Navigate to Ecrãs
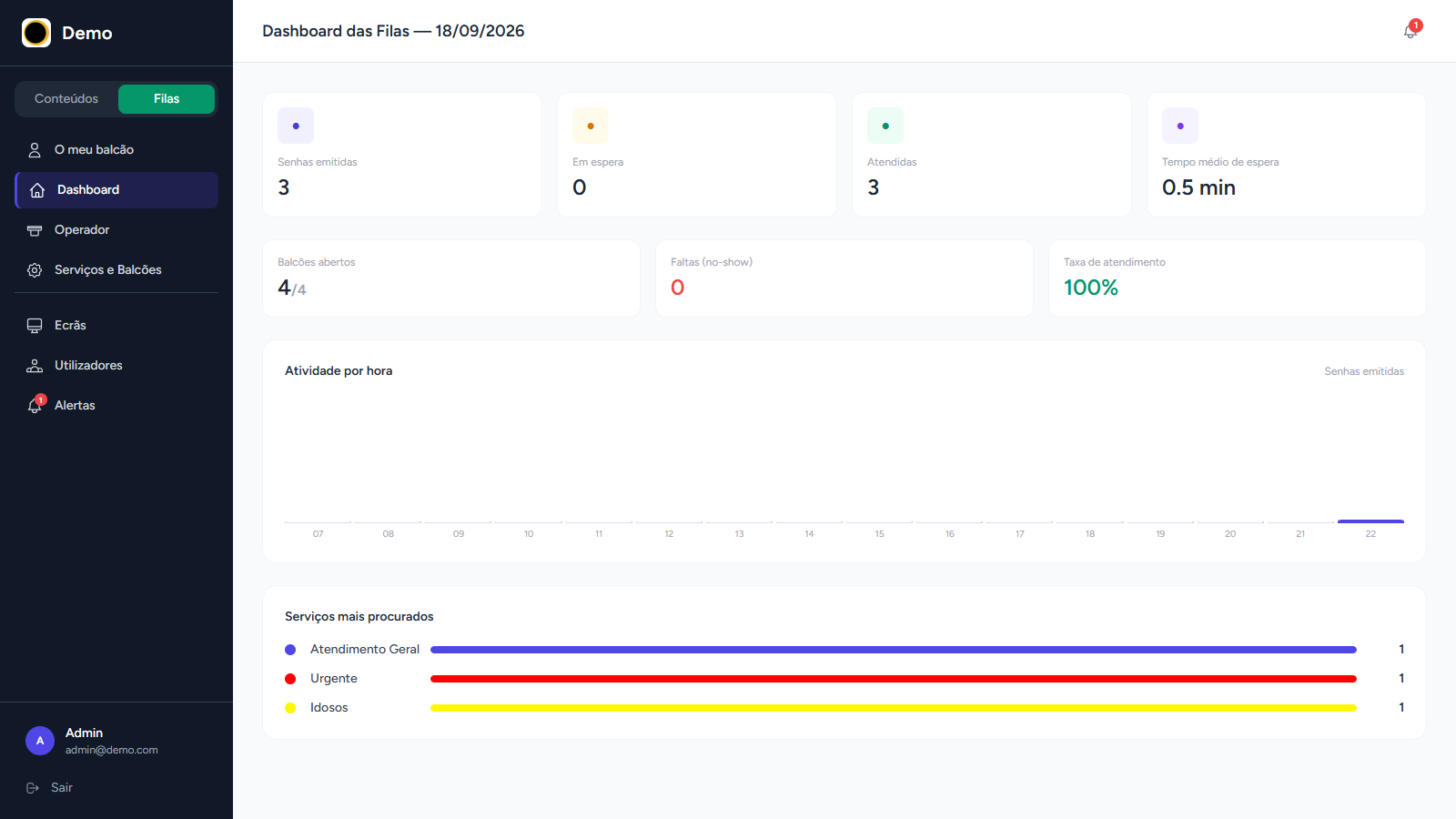 116,326
